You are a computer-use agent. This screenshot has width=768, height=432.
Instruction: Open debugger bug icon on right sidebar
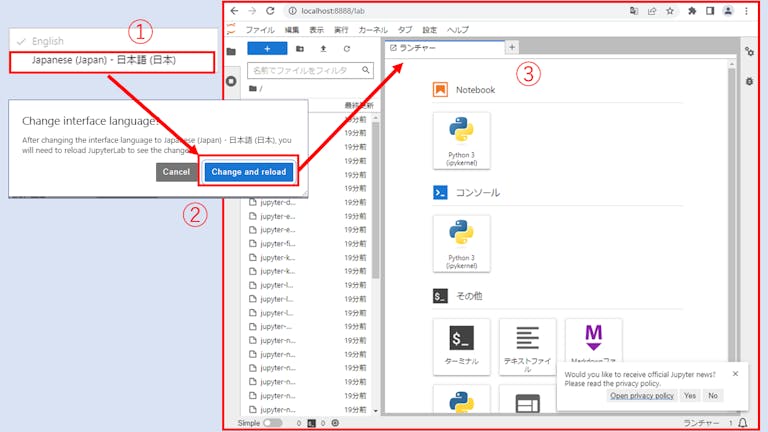pyautogui.click(x=749, y=81)
